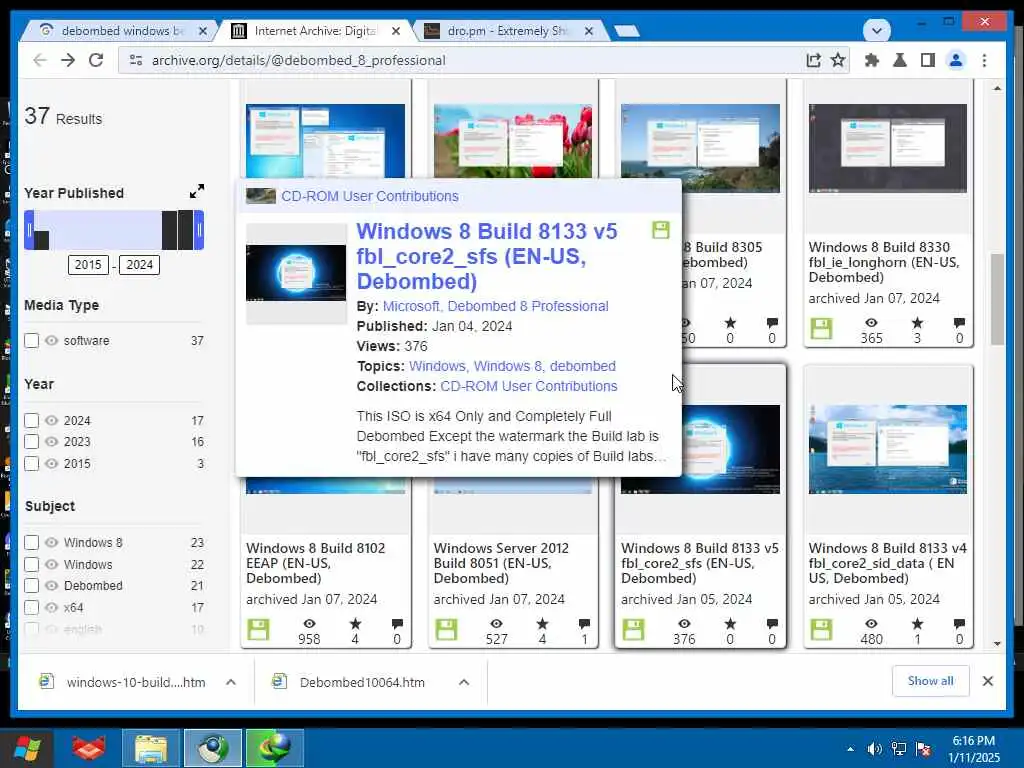Image resolution: width=1024 pixels, height=768 pixels.
Task: Open the debombed topic link
Action: (x=583, y=366)
